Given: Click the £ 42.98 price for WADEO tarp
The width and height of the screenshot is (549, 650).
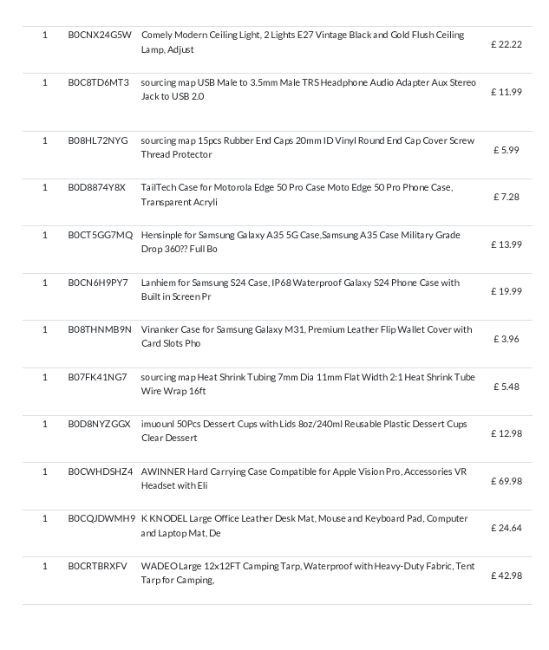Looking at the screenshot, I should click(x=506, y=576).
